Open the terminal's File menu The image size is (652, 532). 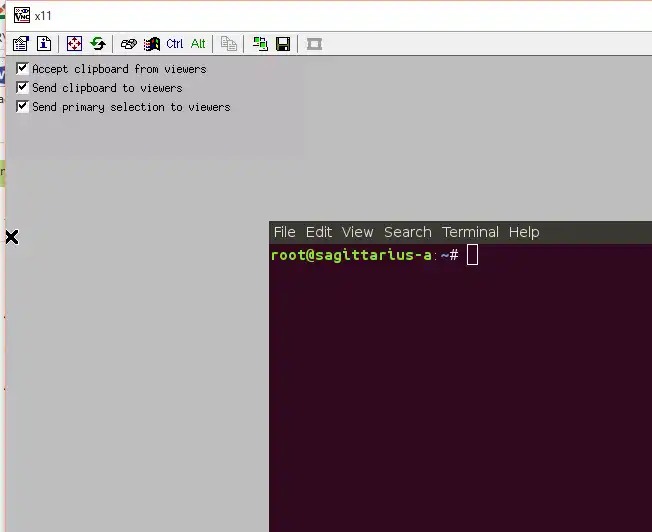coord(284,232)
